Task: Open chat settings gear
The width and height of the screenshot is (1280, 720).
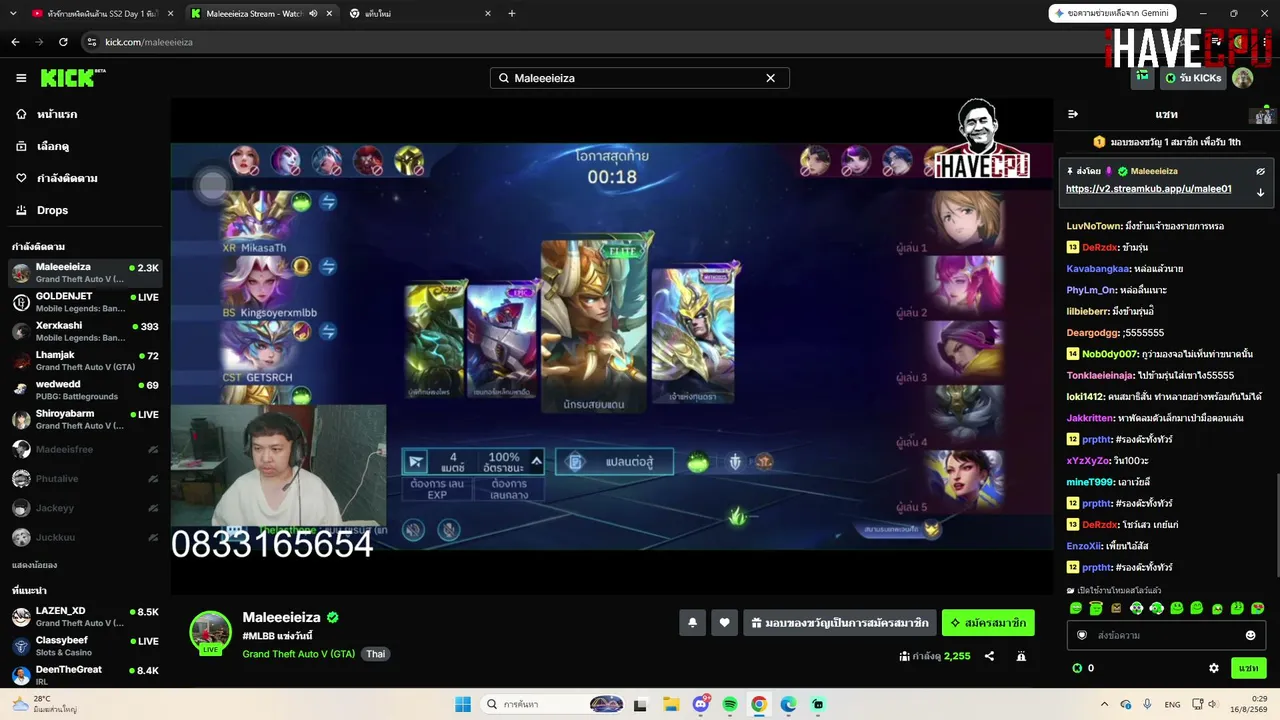Action: click(1214, 668)
